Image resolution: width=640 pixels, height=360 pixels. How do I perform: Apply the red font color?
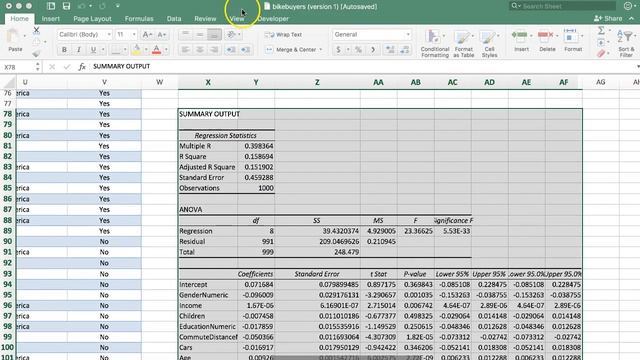[x=156, y=50]
